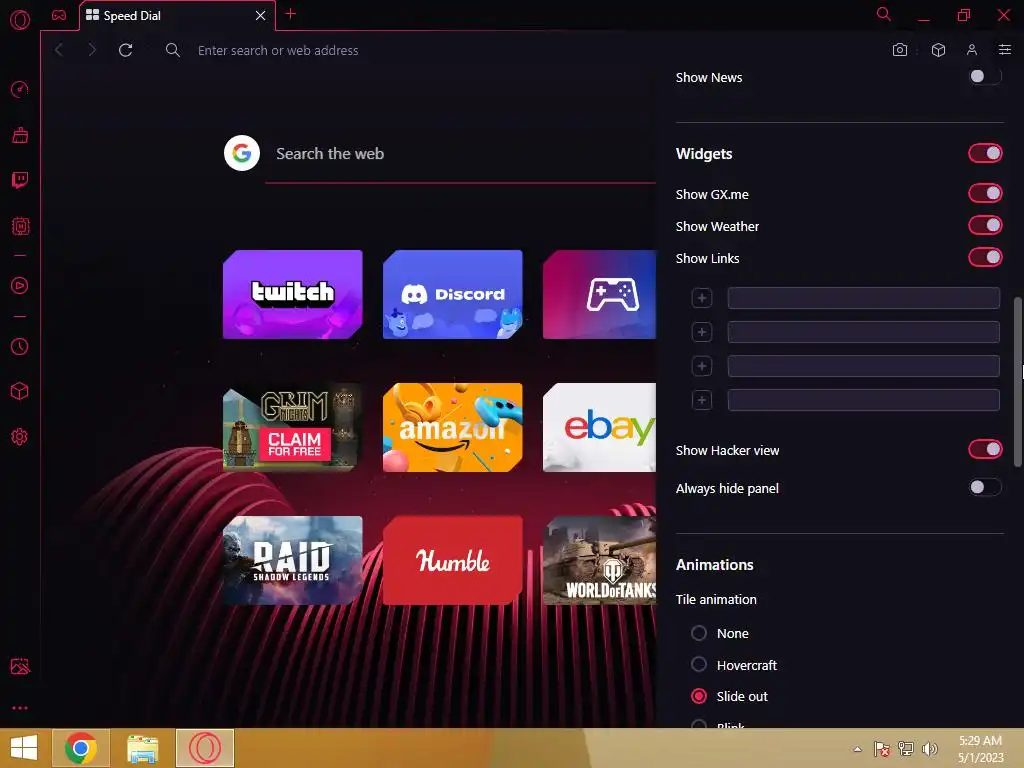The height and width of the screenshot is (768, 1024).
Task: Open the Twitch speed dial tile
Action: (x=293, y=295)
